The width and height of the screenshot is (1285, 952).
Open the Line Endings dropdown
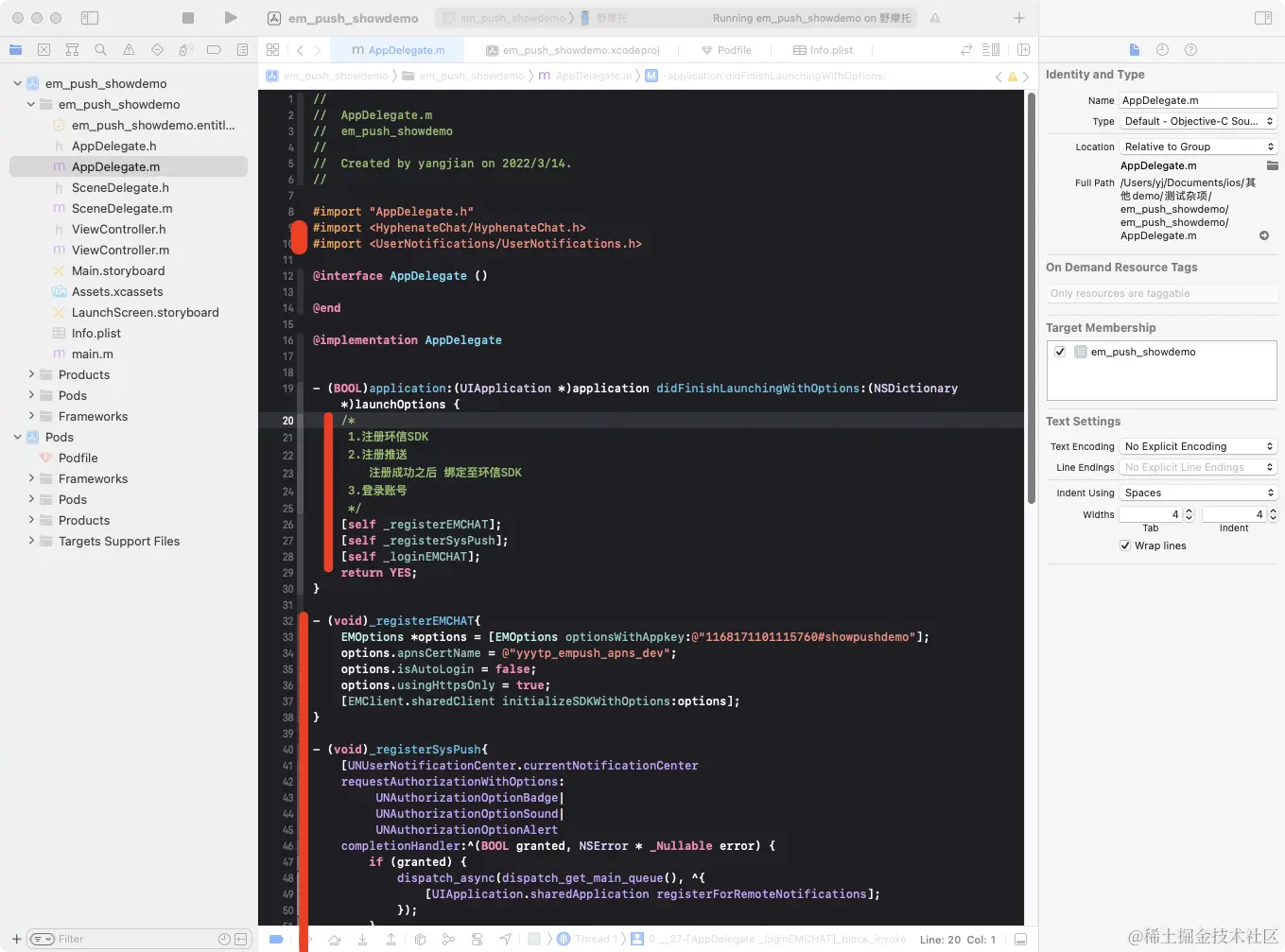(x=1198, y=467)
